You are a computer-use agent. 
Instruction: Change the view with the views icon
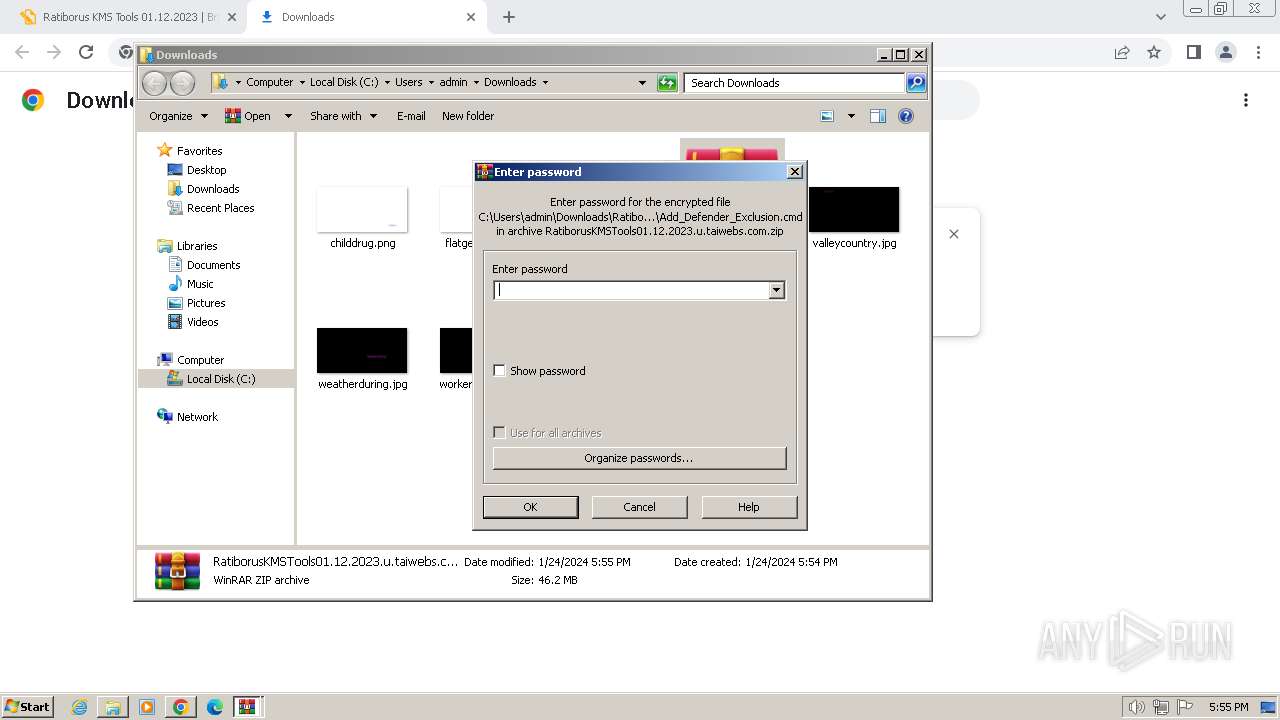click(x=827, y=116)
